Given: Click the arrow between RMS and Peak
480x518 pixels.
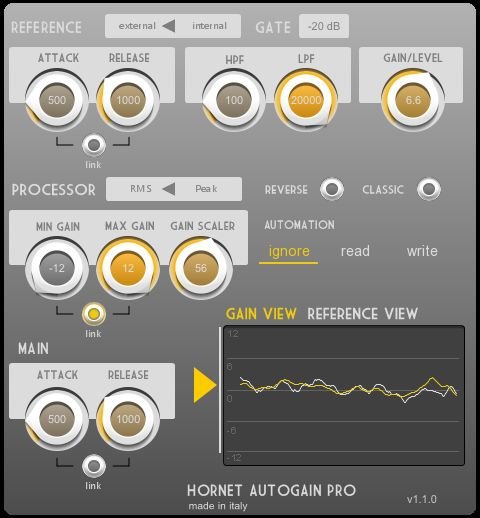Looking at the screenshot, I should pos(169,189).
